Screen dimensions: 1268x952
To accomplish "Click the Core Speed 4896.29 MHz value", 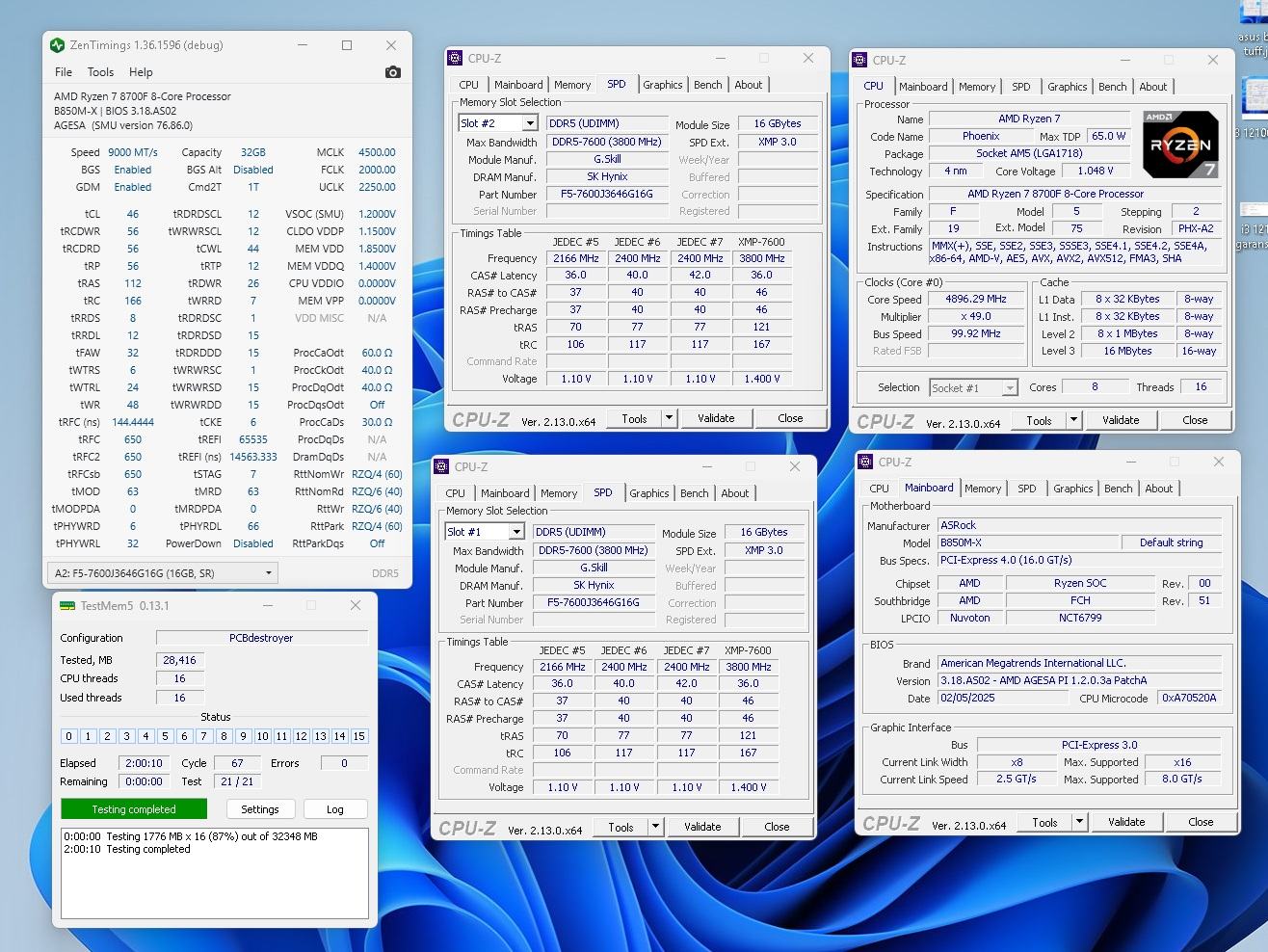I will pyautogui.click(x=976, y=300).
